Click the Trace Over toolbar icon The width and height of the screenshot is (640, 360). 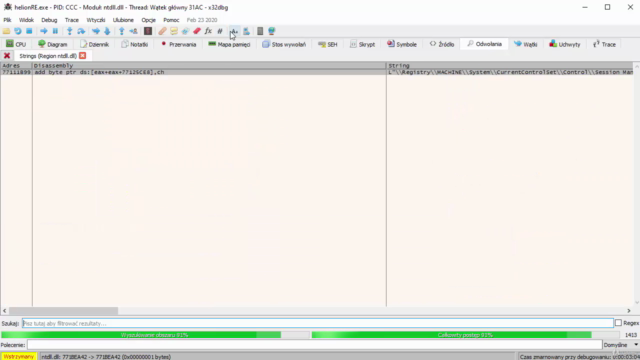tap(107, 31)
